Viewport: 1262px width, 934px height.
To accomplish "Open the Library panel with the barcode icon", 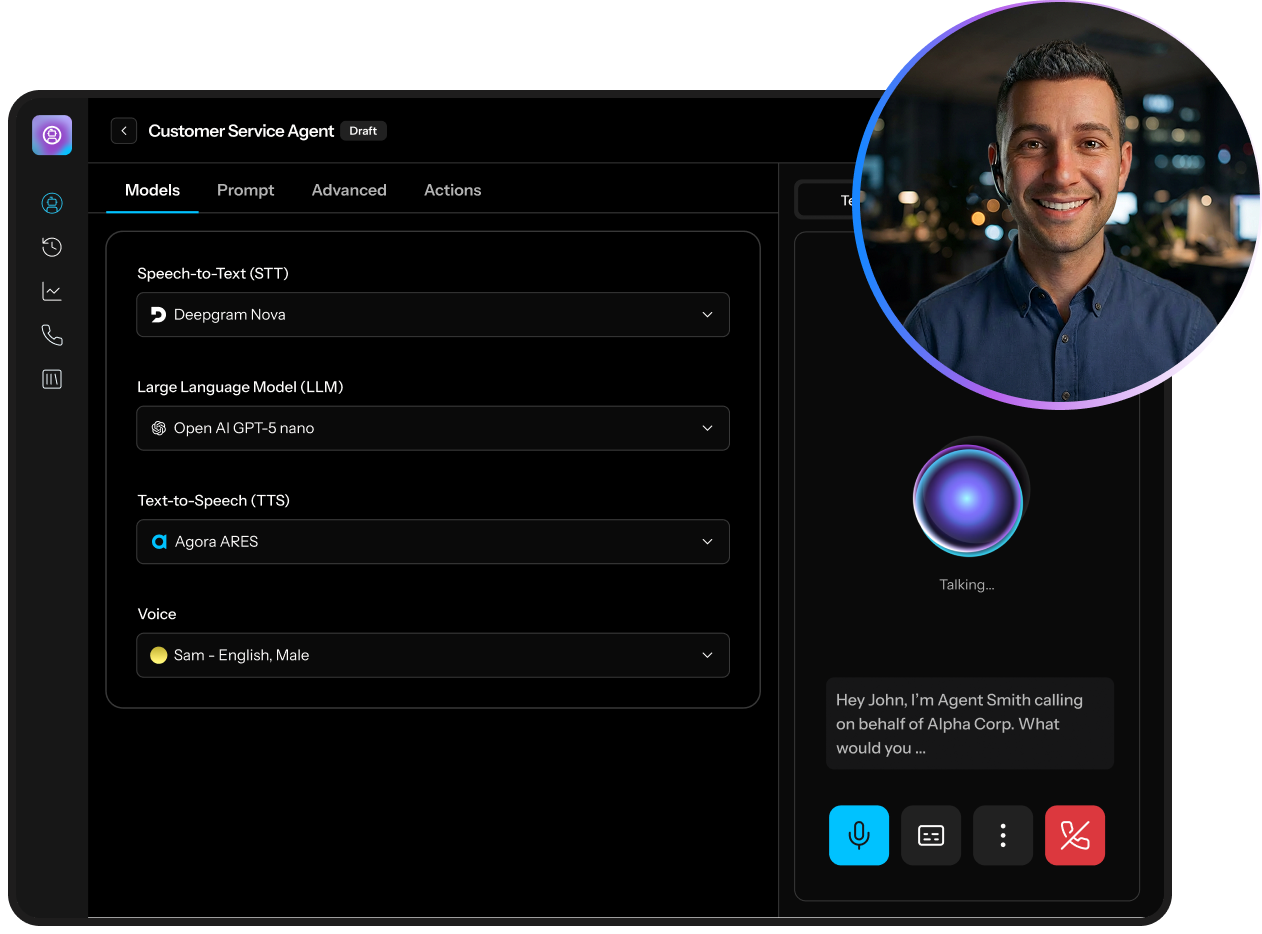I will pos(51,379).
